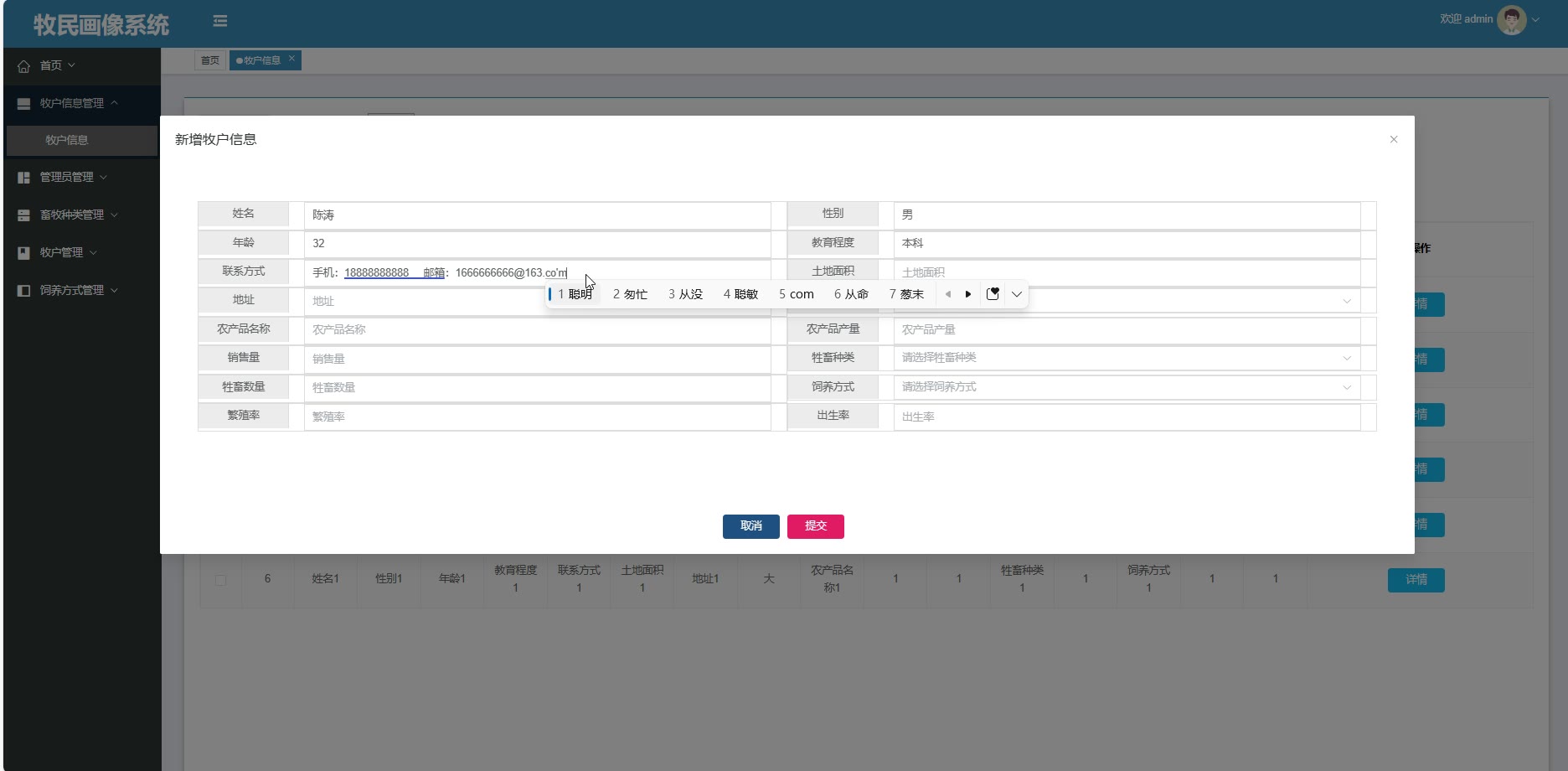
Task: Close the 牧户信息 page tab
Action: click(291, 59)
